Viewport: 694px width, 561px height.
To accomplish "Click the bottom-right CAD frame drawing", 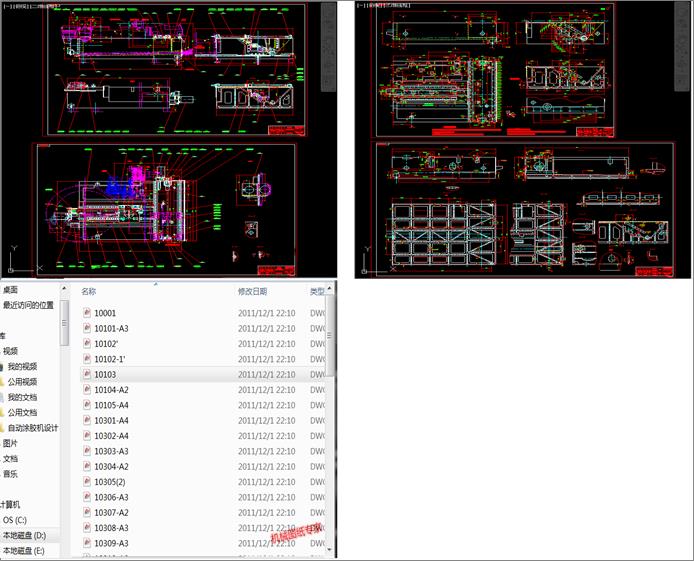I will click(525, 209).
